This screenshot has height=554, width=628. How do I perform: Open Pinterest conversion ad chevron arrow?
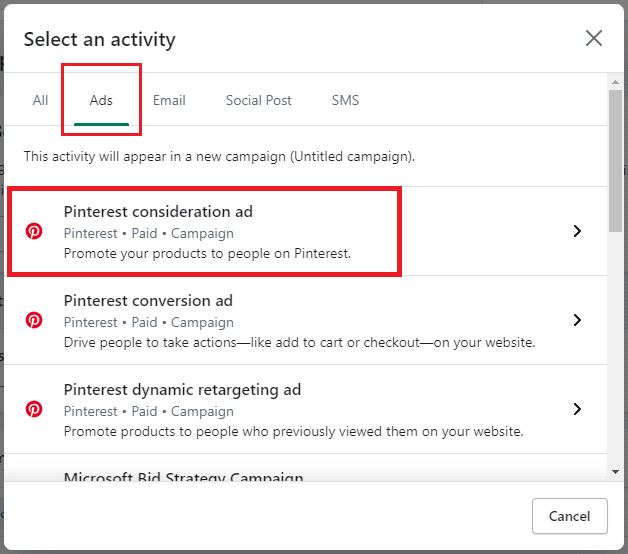(x=577, y=320)
